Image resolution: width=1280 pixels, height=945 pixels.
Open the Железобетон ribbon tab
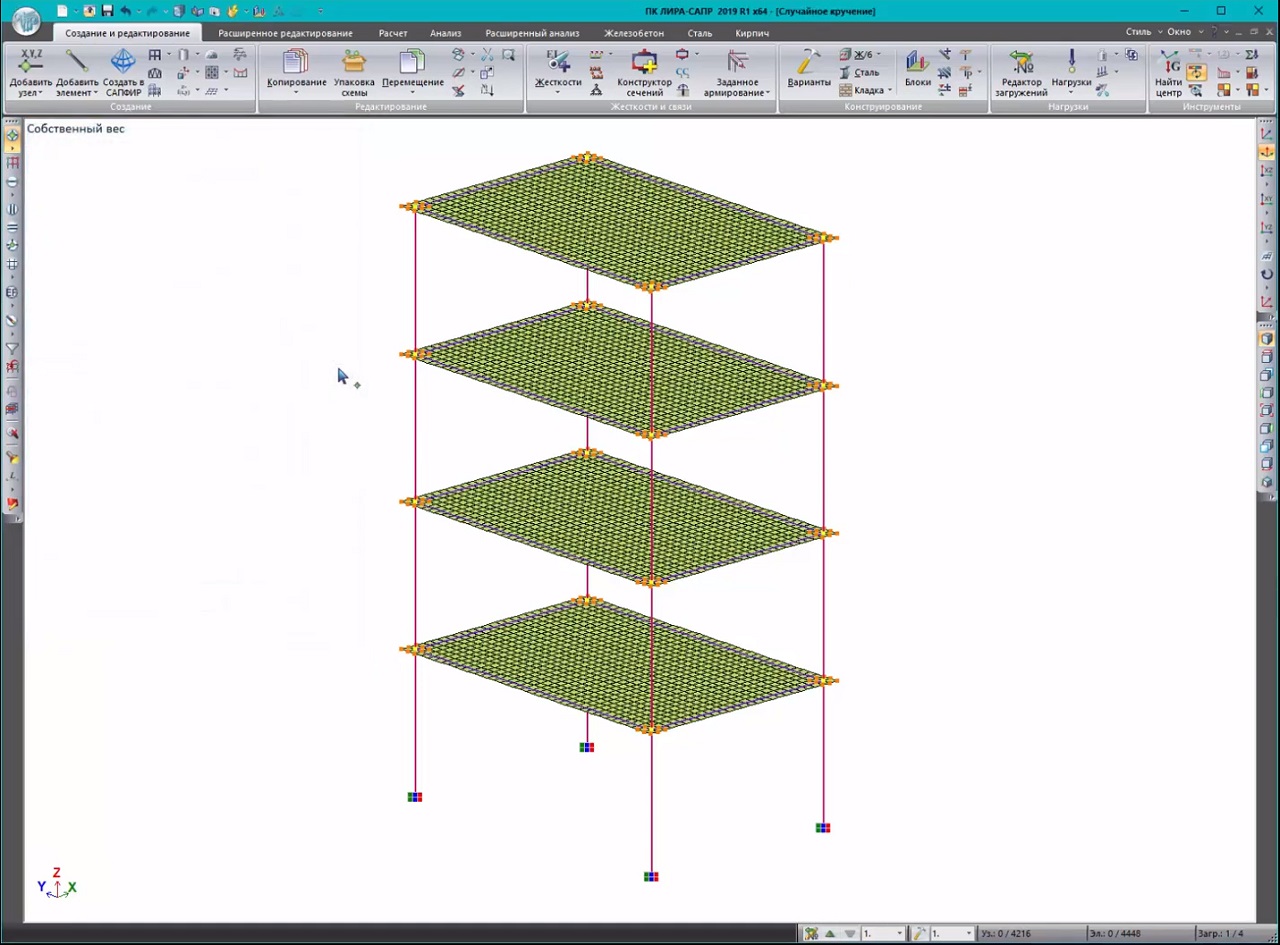click(633, 33)
